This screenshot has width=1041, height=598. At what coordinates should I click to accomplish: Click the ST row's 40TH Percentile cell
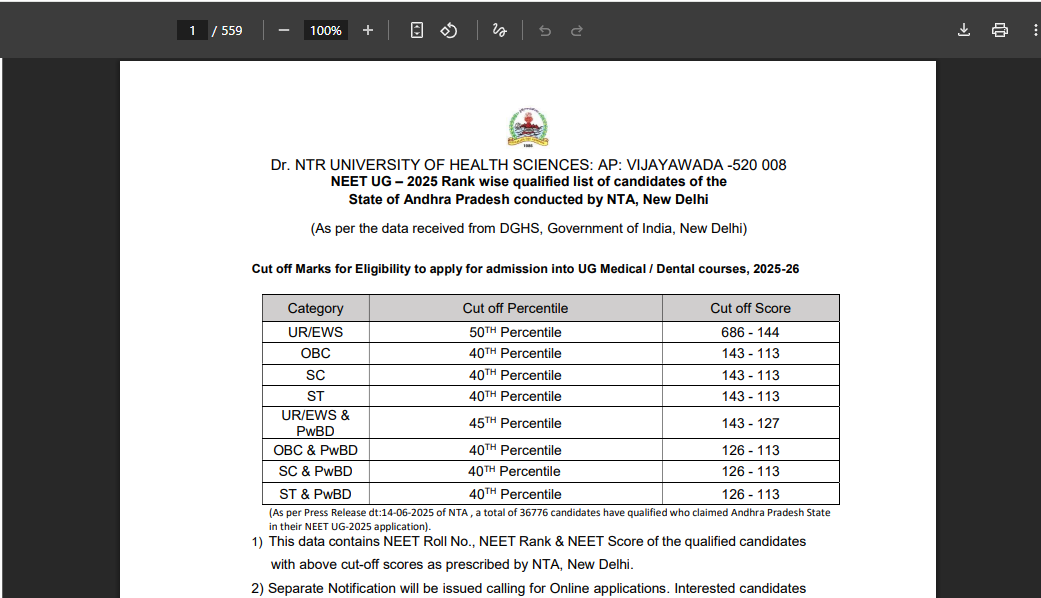515,397
